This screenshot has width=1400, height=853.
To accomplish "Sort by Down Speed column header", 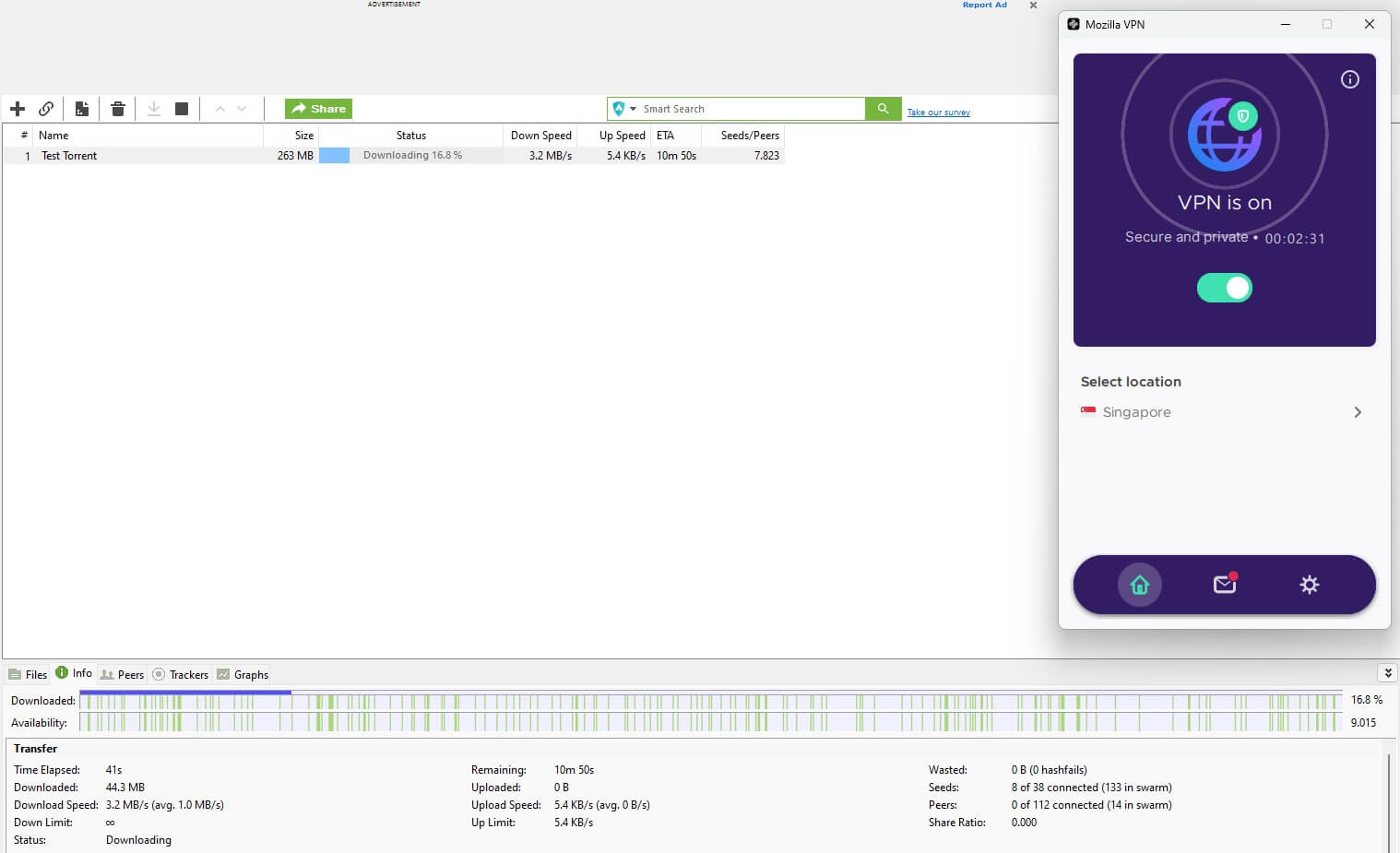I will click(x=540, y=136).
